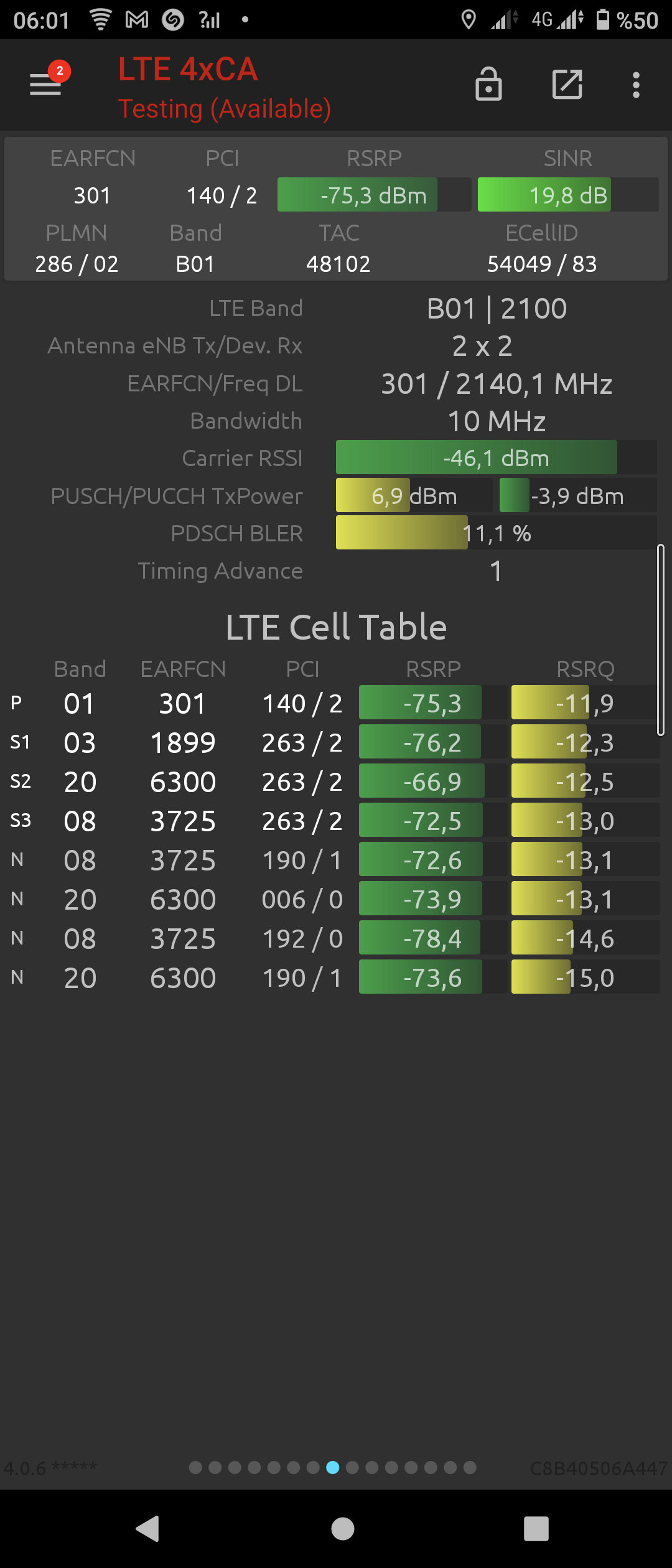
Task: Open the hamburger menu with notification badge
Action: point(47,82)
